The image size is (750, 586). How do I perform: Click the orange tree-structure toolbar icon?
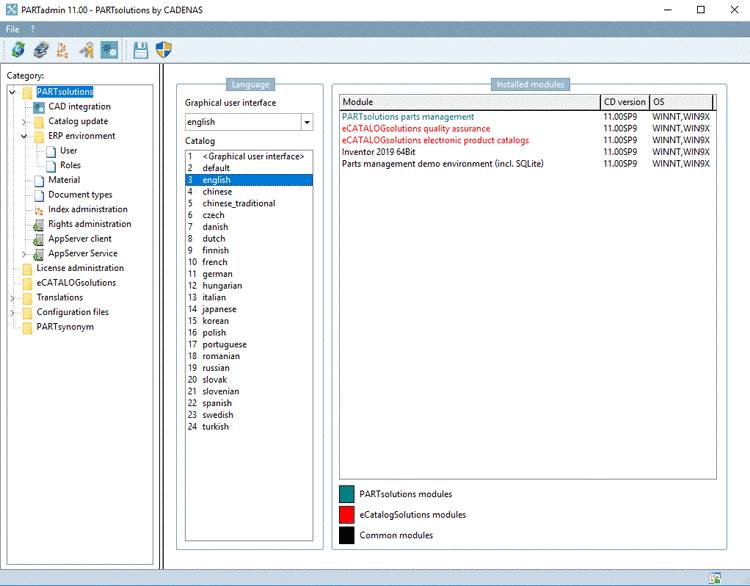[x=63, y=50]
